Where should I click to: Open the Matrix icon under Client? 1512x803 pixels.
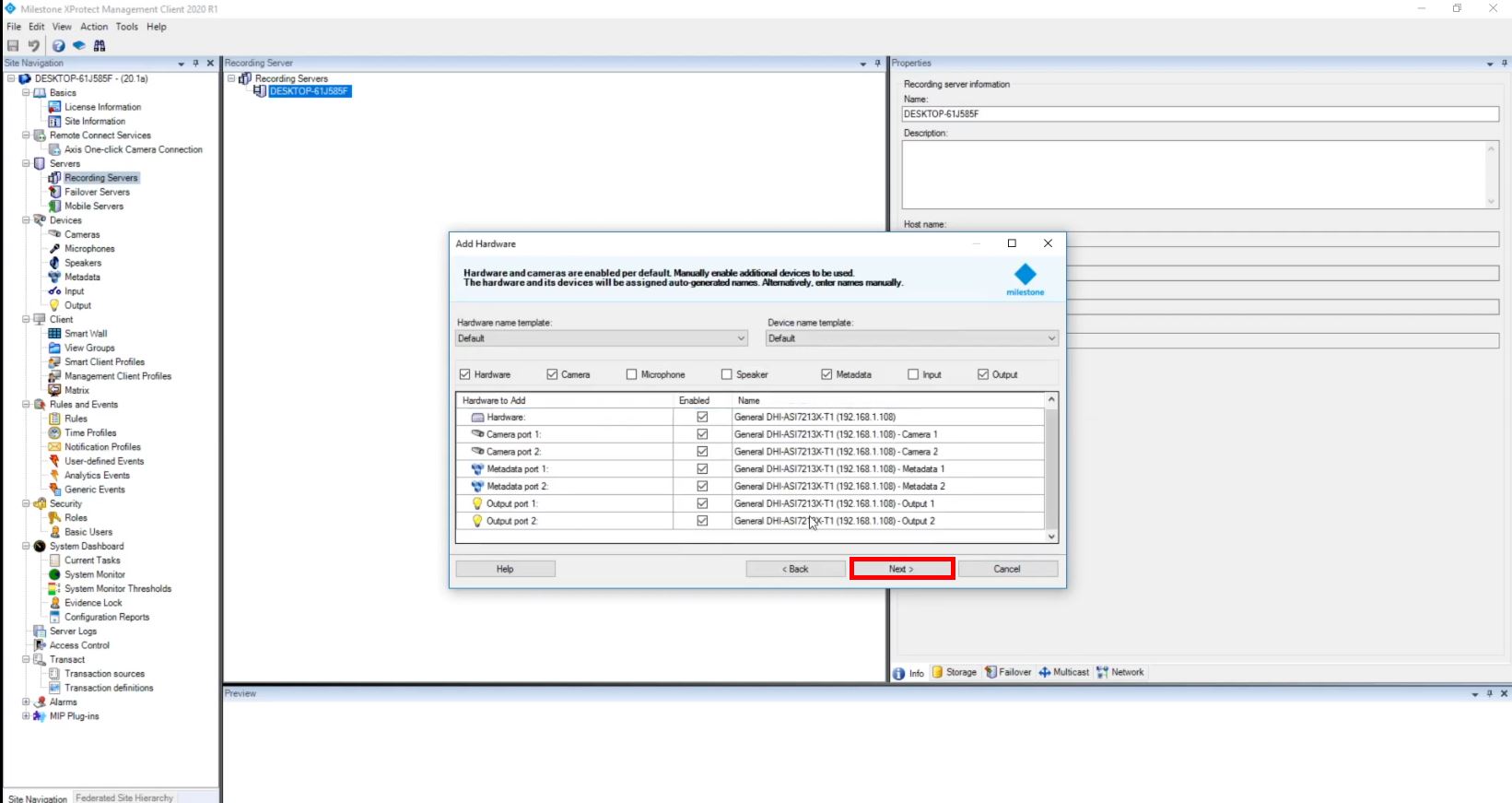tap(54, 390)
